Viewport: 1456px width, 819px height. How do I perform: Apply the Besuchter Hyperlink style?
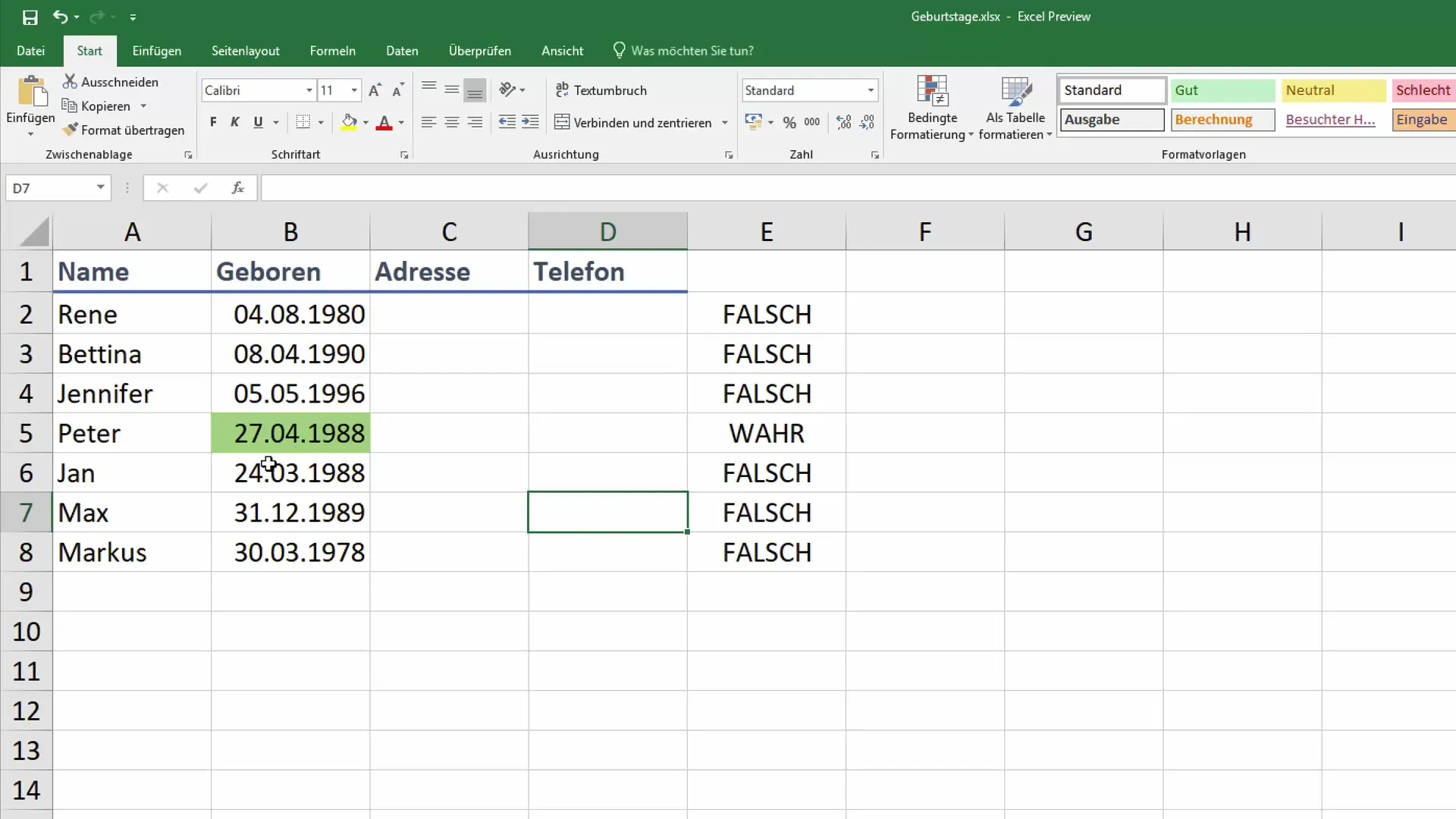click(1333, 120)
